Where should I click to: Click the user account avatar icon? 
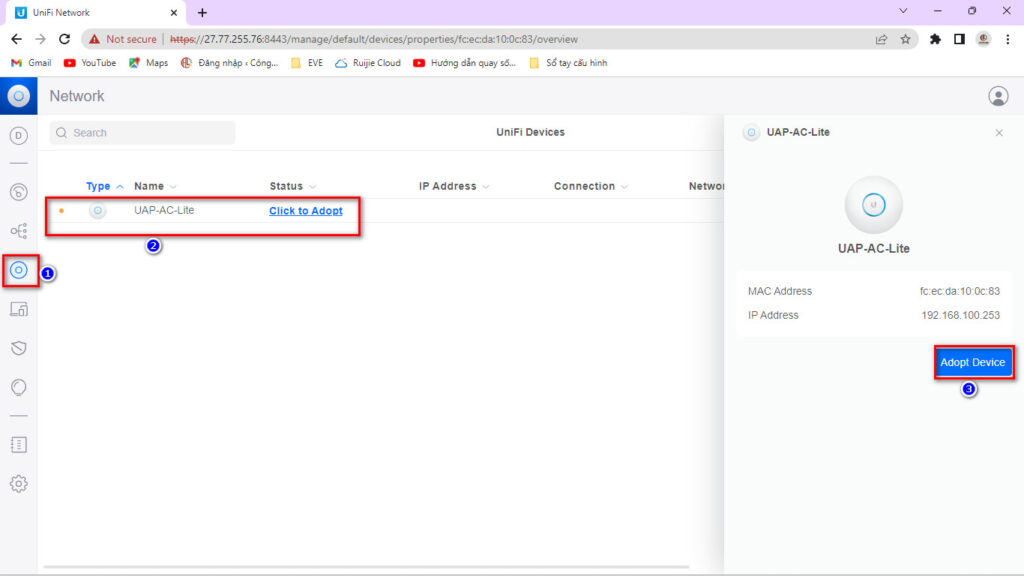[997, 96]
